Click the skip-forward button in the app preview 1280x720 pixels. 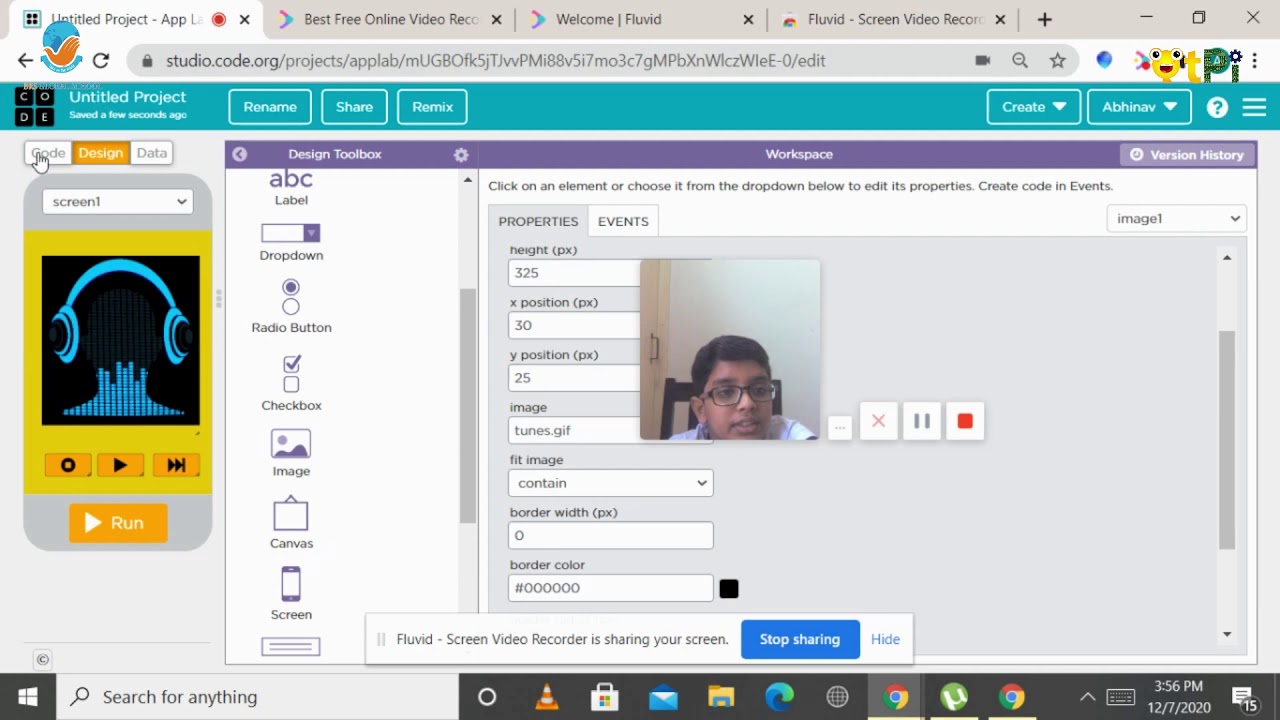[176, 465]
